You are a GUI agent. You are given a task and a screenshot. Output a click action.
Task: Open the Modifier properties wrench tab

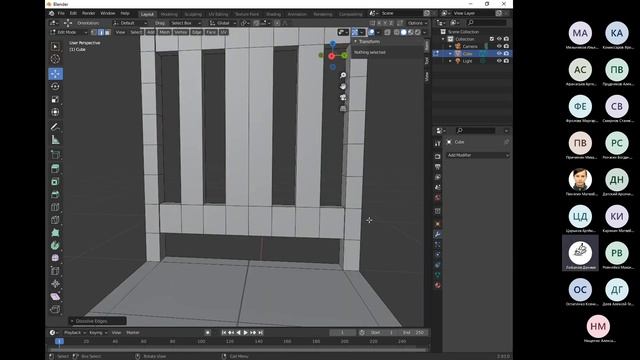point(438,234)
